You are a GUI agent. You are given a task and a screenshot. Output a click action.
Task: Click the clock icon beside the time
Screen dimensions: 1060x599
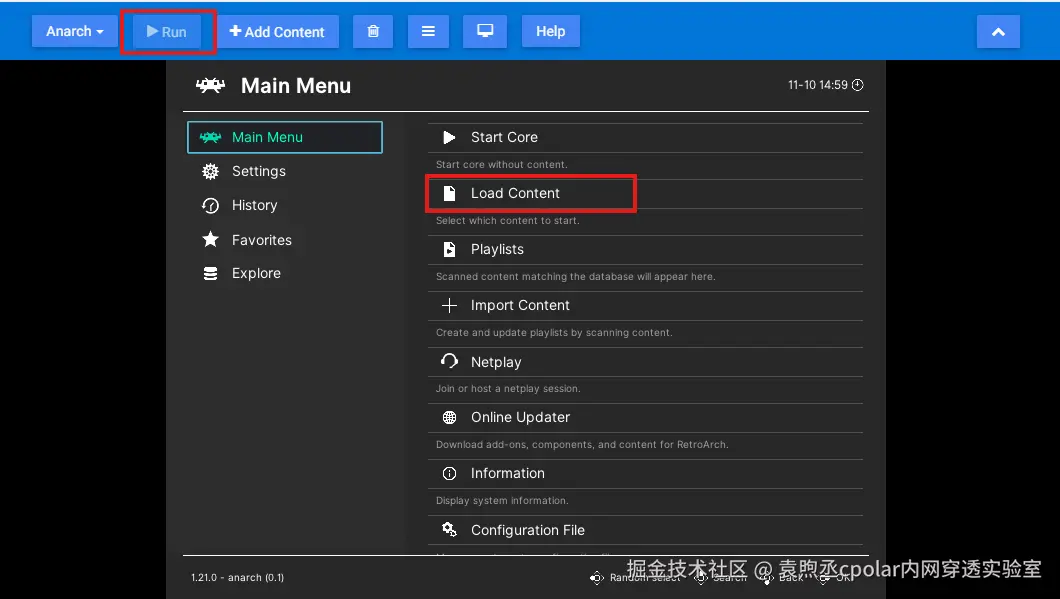(x=858, y=85)
